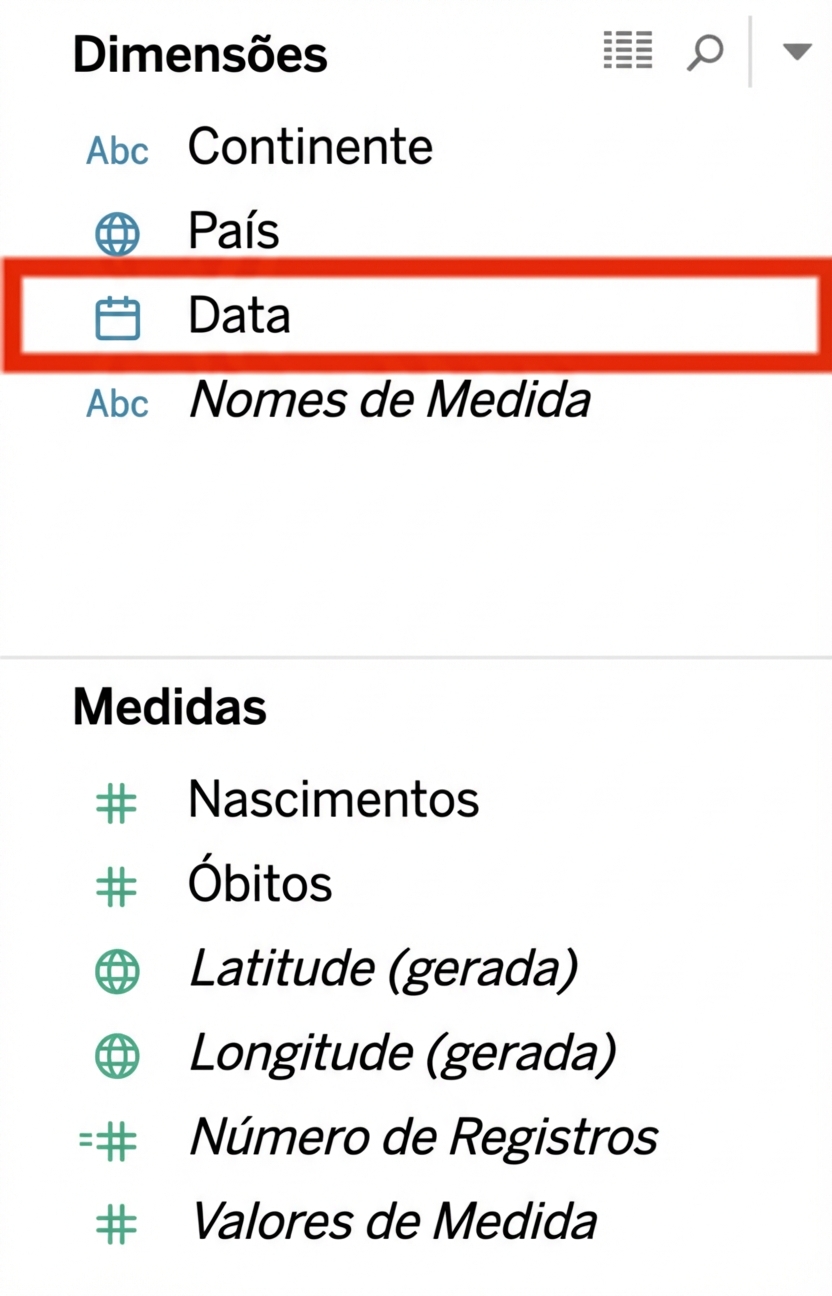Click the globe icon for Longitude (gerada)
The width and height of the screenshot is (832, 1296).
tap(117, 1057)
